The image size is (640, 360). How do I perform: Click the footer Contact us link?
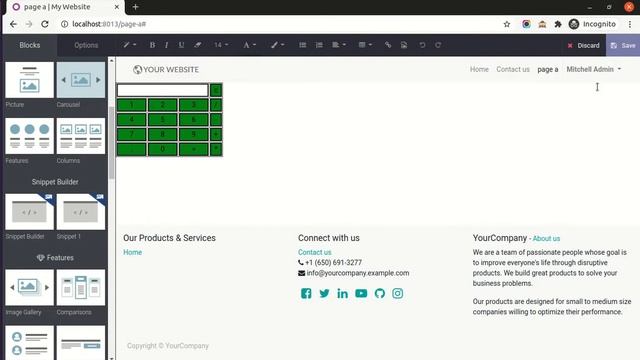pos(315,252)
